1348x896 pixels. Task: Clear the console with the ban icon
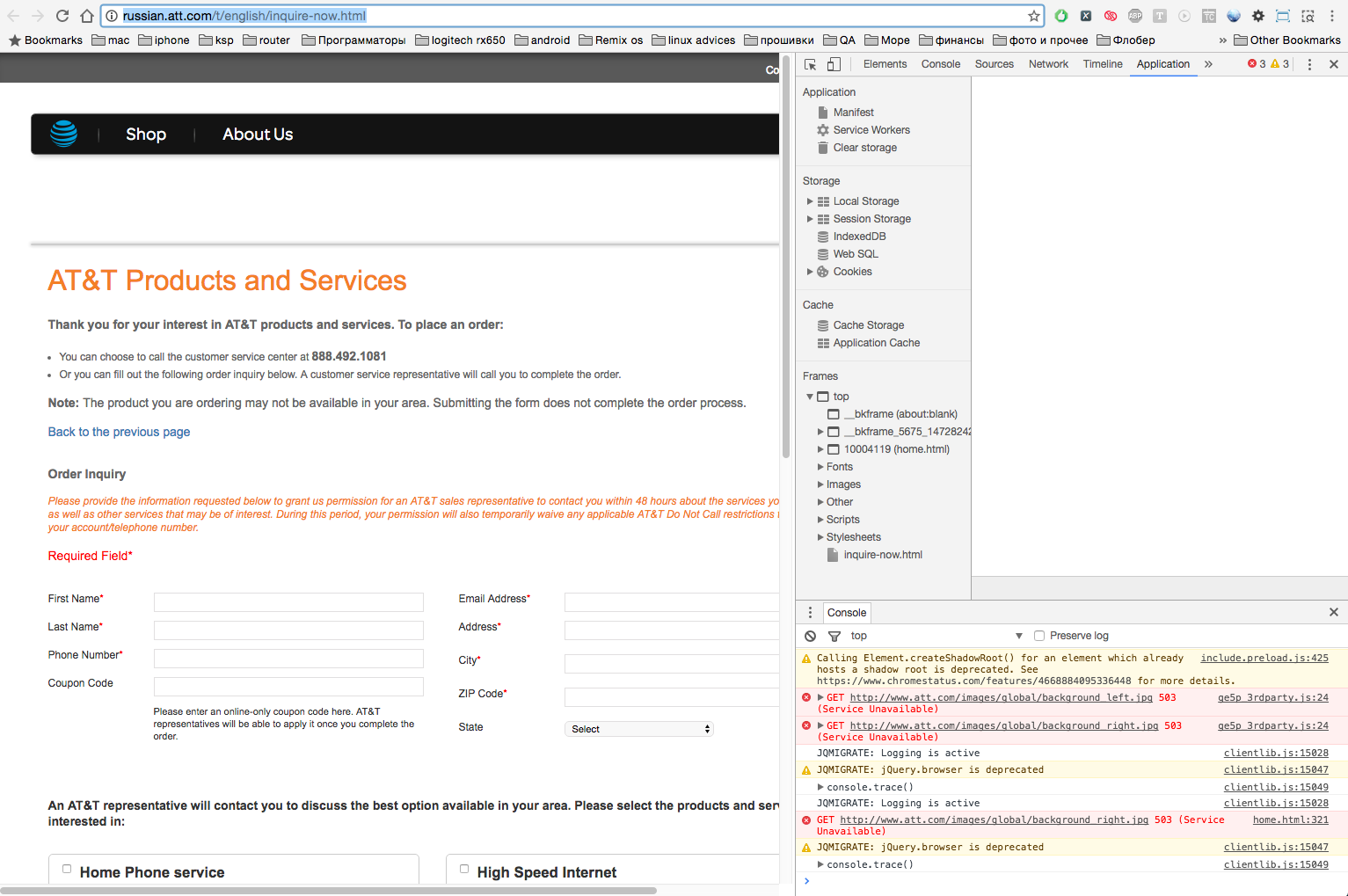tap(810, 636)
